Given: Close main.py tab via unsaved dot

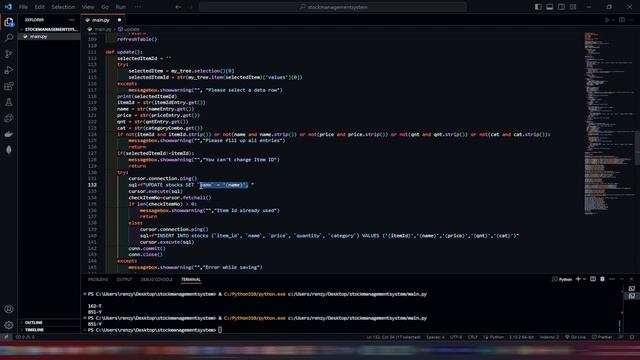Looking at the screenshot, I should [x=120, y=20].
